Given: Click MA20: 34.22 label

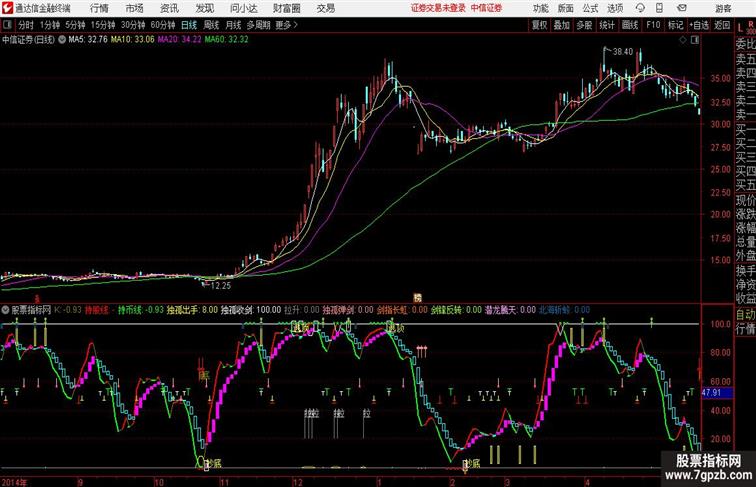Looking at the screenshot, I should pyautogui.click(x=179, y=40).
